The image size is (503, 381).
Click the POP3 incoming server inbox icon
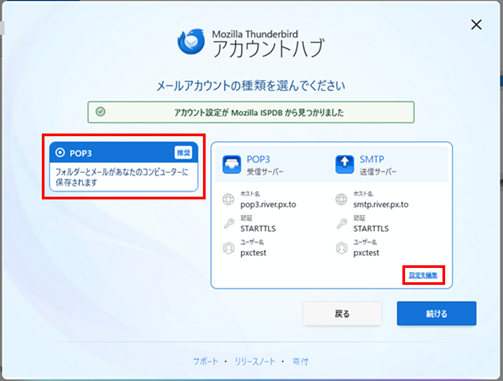232,164
